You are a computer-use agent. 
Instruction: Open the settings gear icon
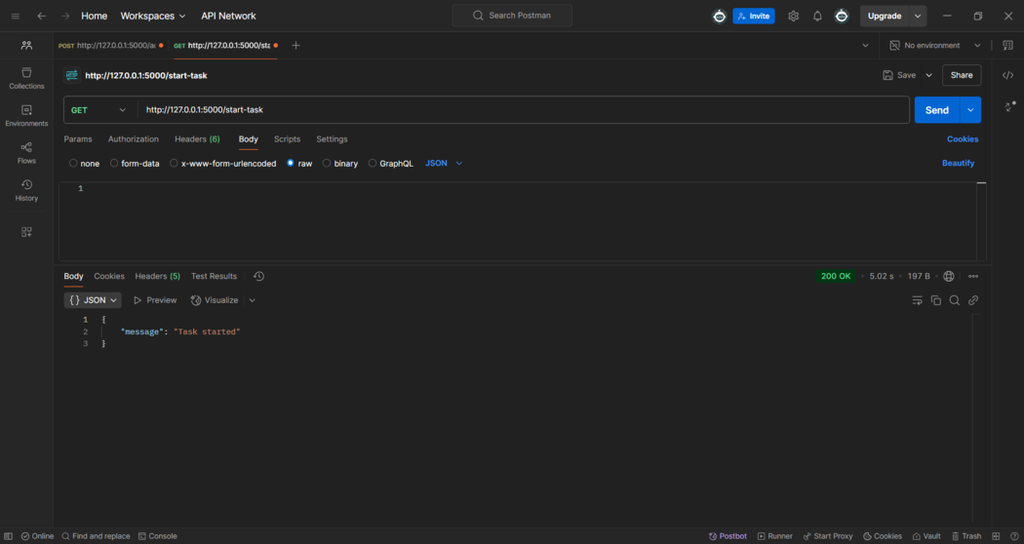[794, 16]
